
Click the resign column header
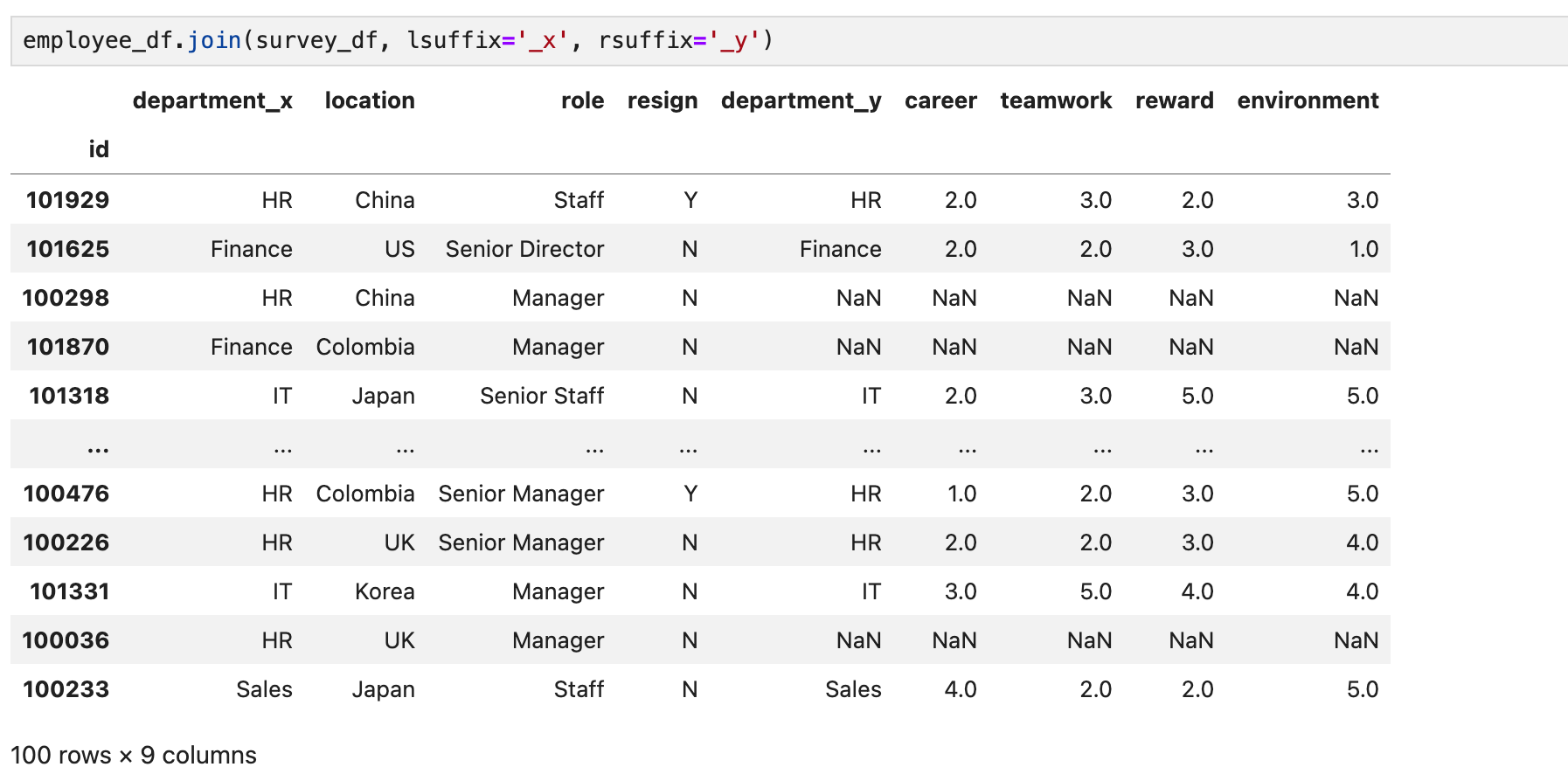pyautogui.click(x=663, y=100)
